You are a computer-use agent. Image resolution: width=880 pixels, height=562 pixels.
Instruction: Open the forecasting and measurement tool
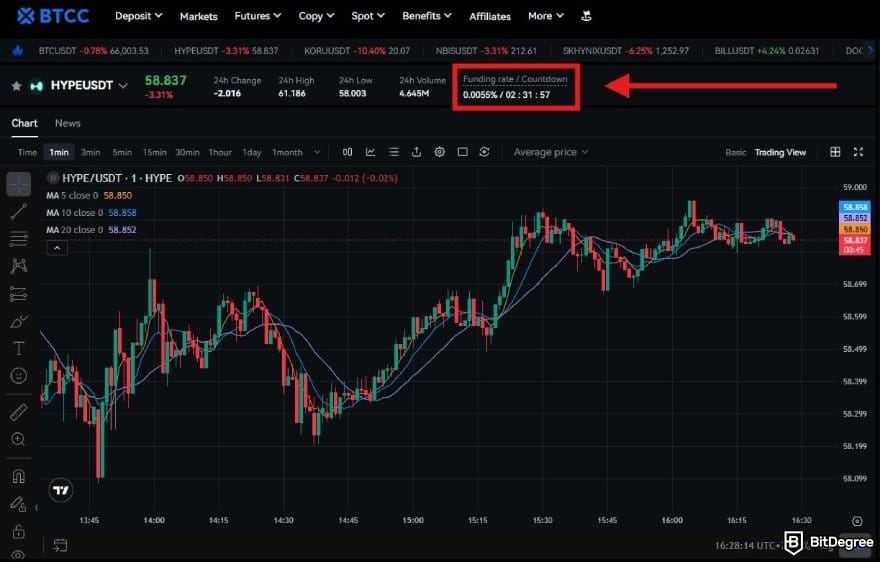19,293
